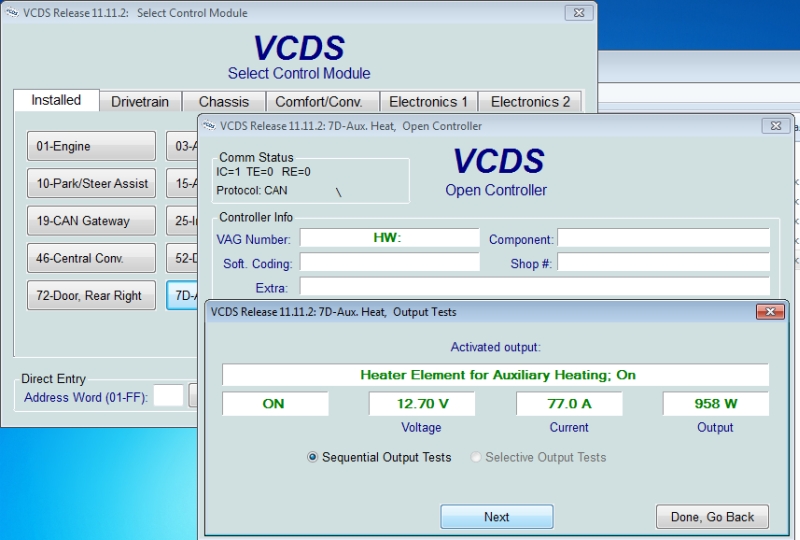The height and width of the screenshot is (540, 800).
Task: Click the VCDS icon in Select Control Module title bar
Action: click(x=12, y=13)
